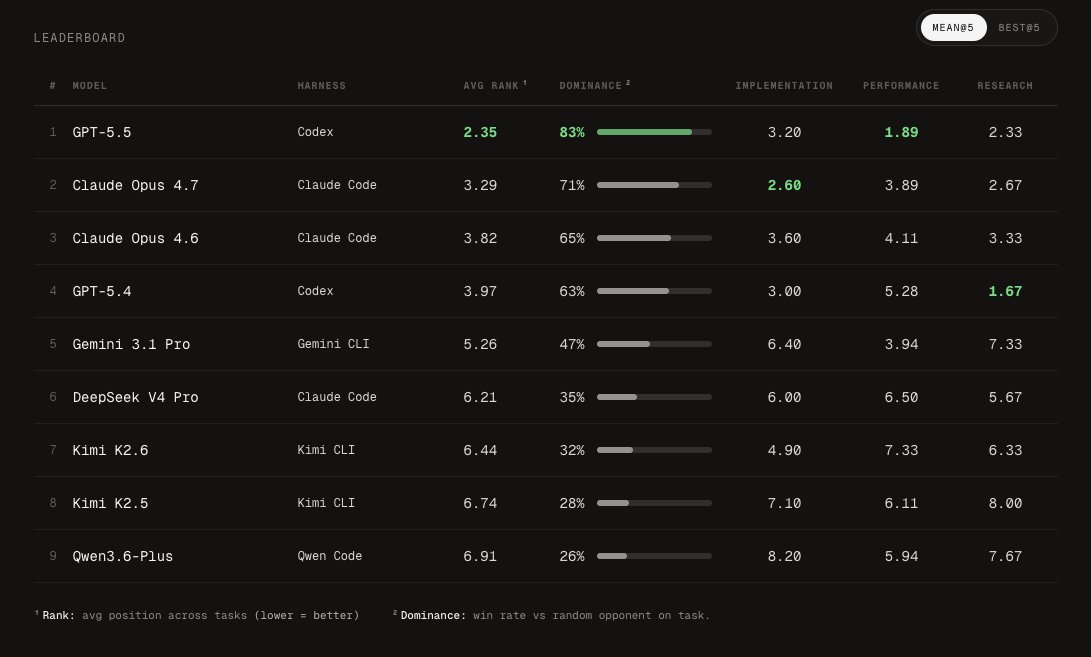
Task: Click the Gemini CLI harness cell
Action: [333, 344]
